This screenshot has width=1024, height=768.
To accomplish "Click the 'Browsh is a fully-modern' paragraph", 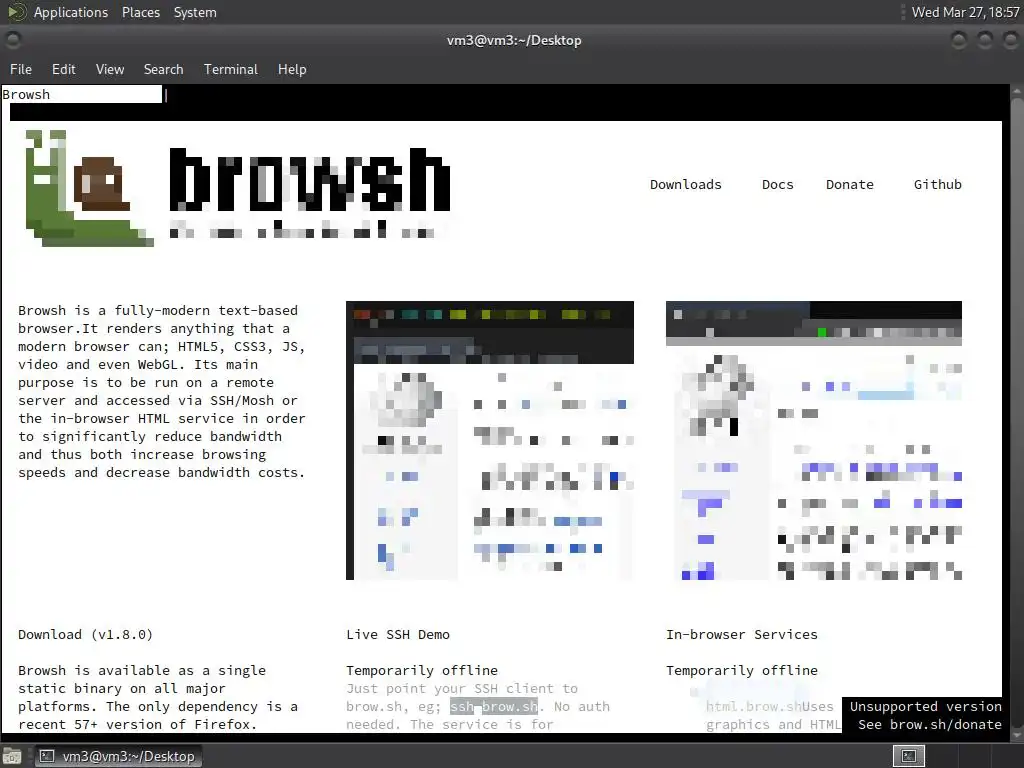I will (x=161, y=391).
